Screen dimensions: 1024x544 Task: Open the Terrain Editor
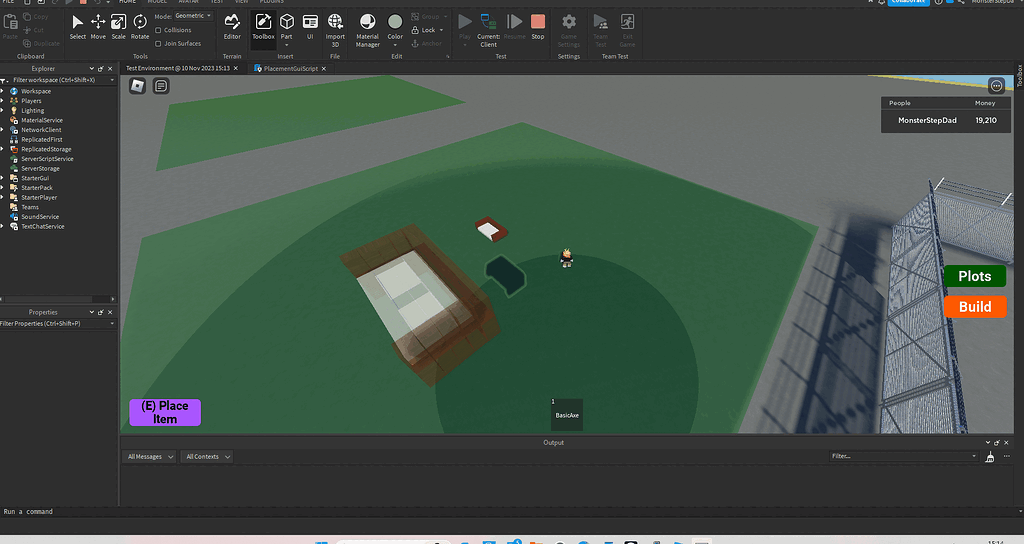click(232, 26)
